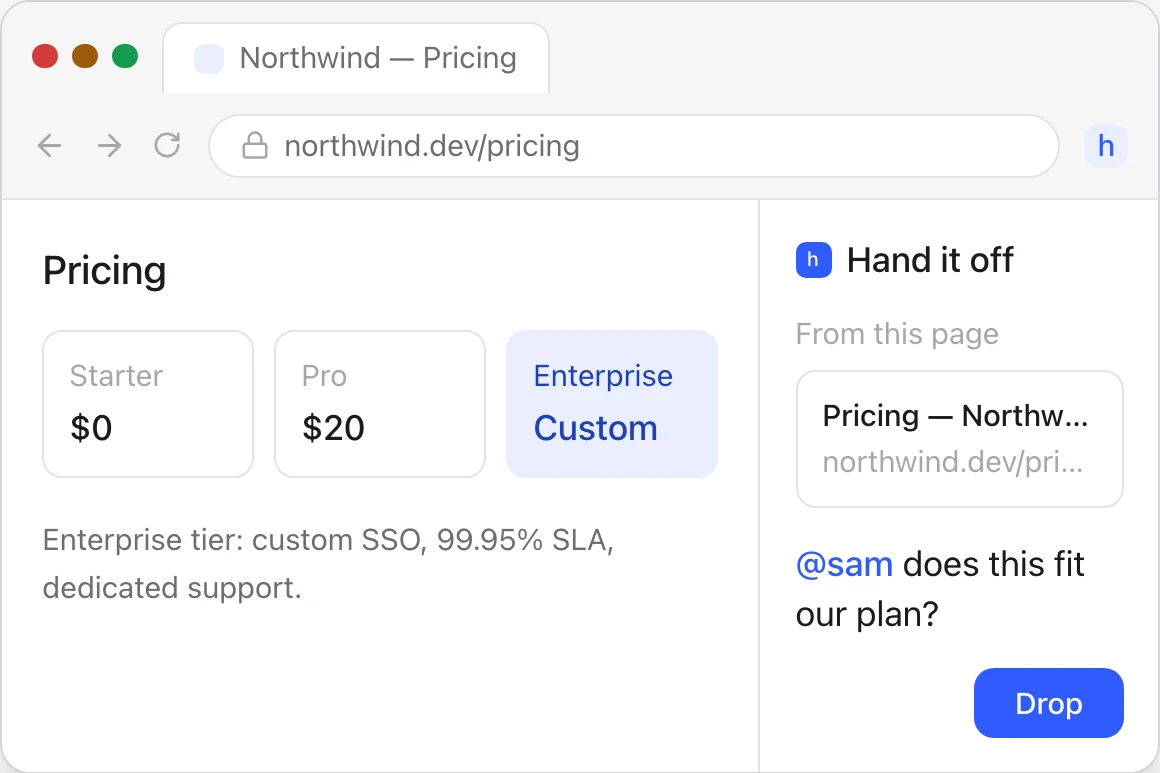Minimize the window with orange button
Viewport: 1160px width, 773px height.
tap(85, 56)
